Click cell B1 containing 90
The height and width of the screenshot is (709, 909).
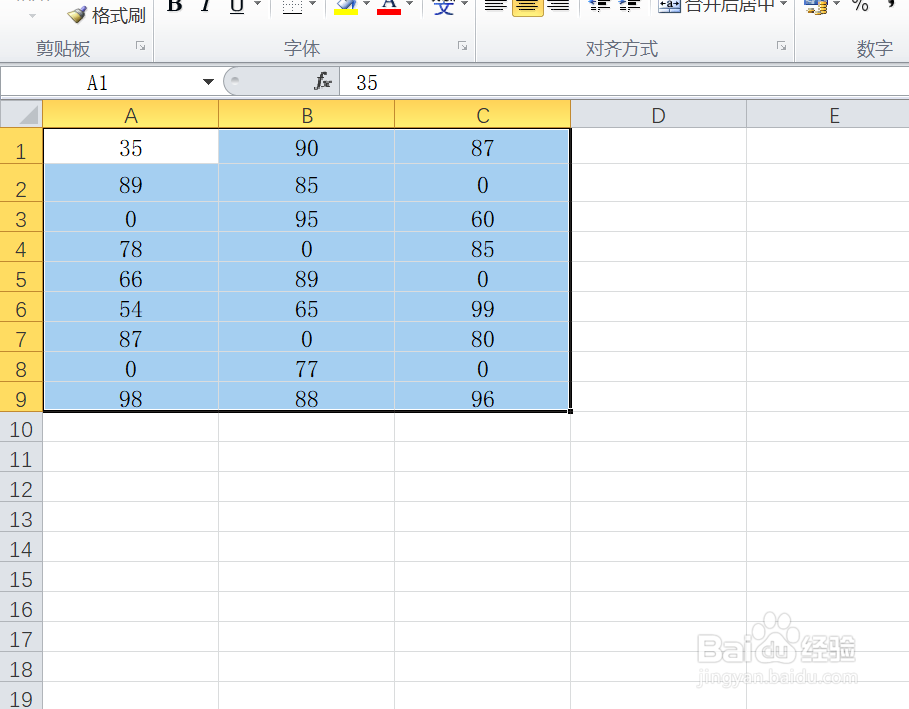307,147
